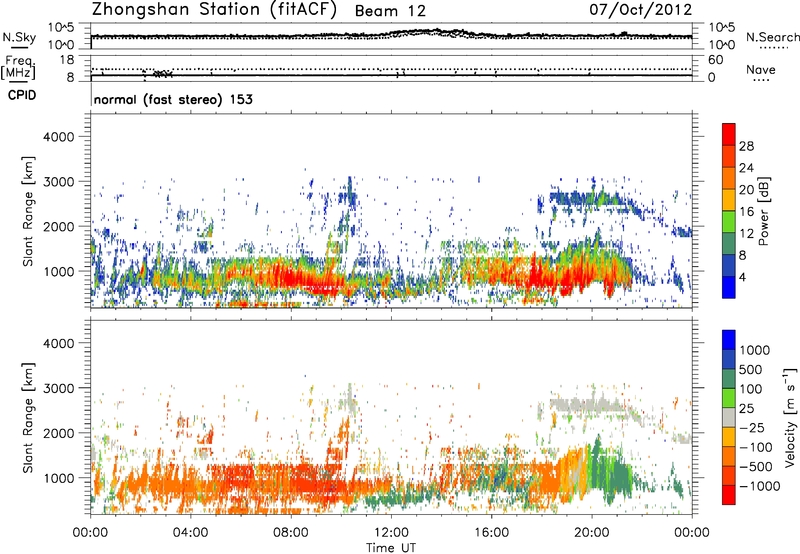Click the gray velocity band near 2500 km

pyautogui.click(x=587, y=406)
